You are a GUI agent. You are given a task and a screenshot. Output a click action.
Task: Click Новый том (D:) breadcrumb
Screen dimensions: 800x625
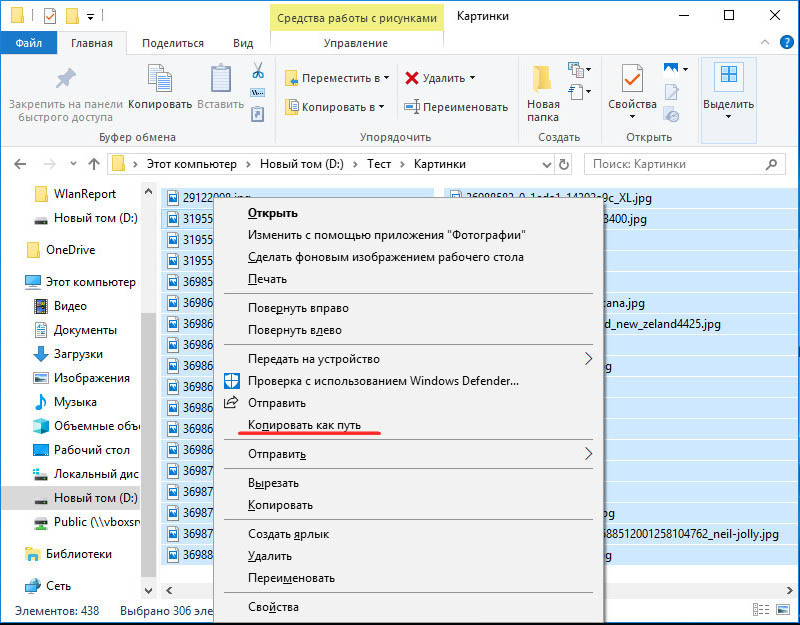point(302,164)
